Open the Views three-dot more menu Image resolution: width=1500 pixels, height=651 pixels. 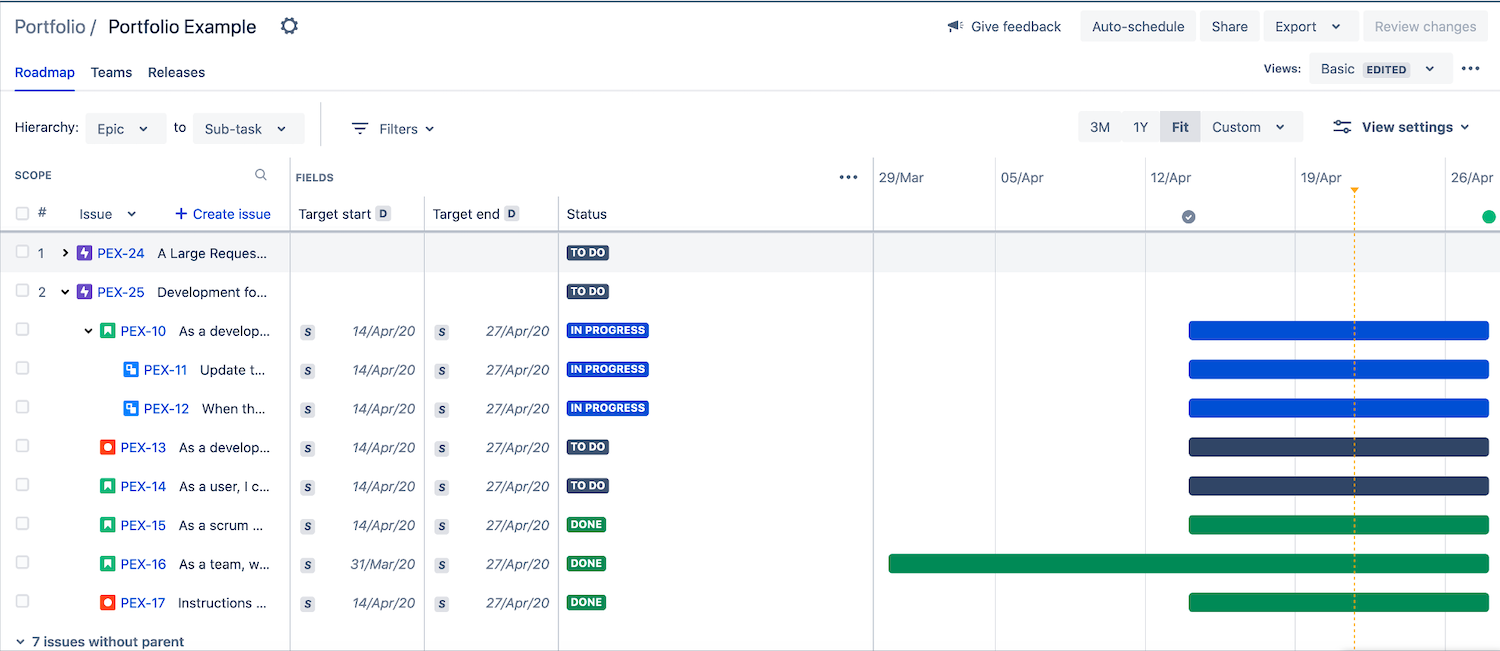point(1470,69)
